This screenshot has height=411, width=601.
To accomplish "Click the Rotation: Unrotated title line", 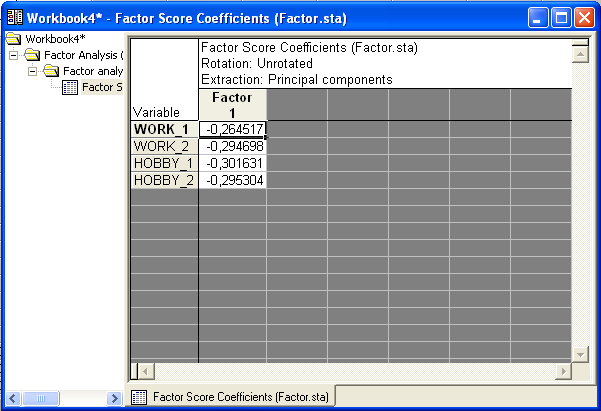I will 257,63.
